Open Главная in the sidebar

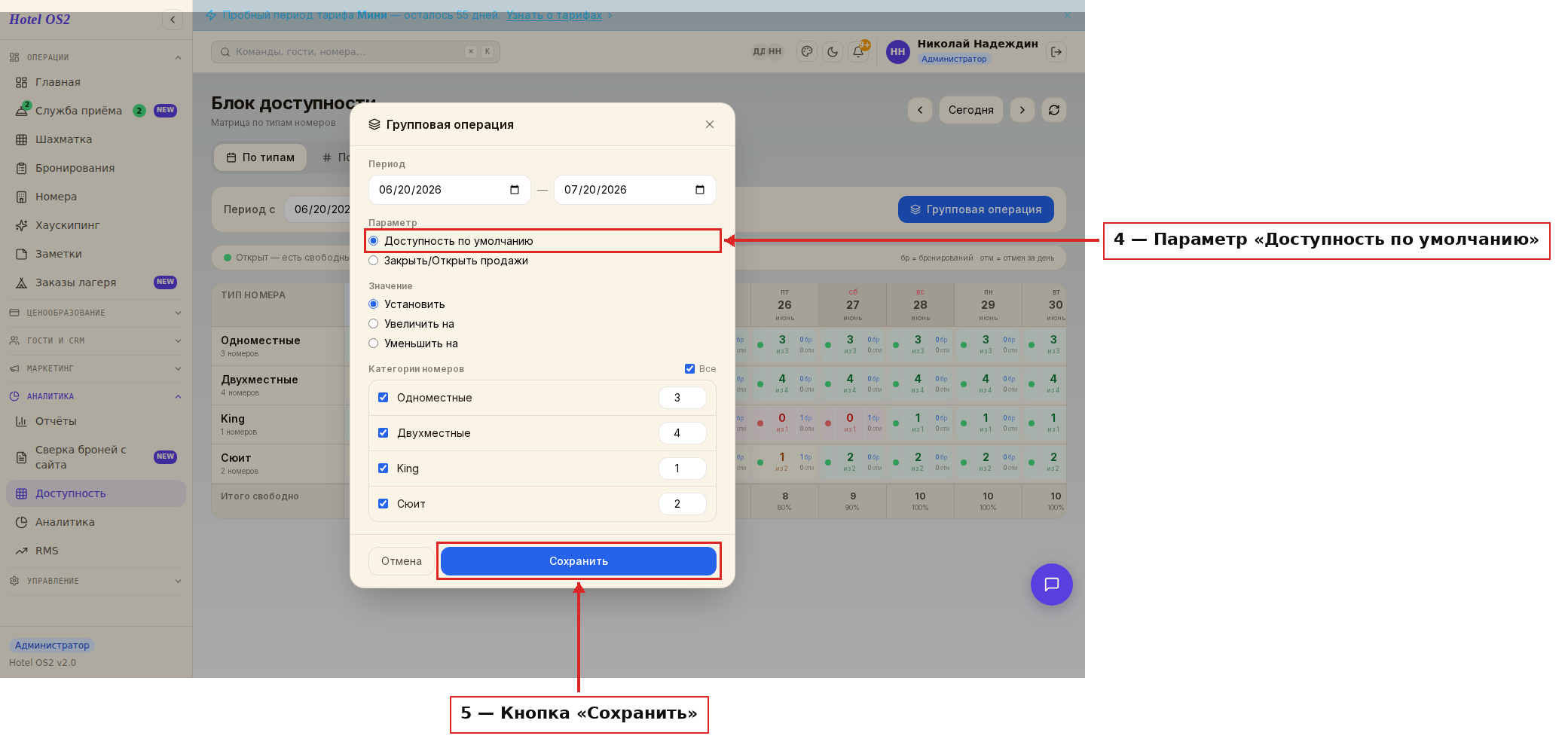coord(95,82)
